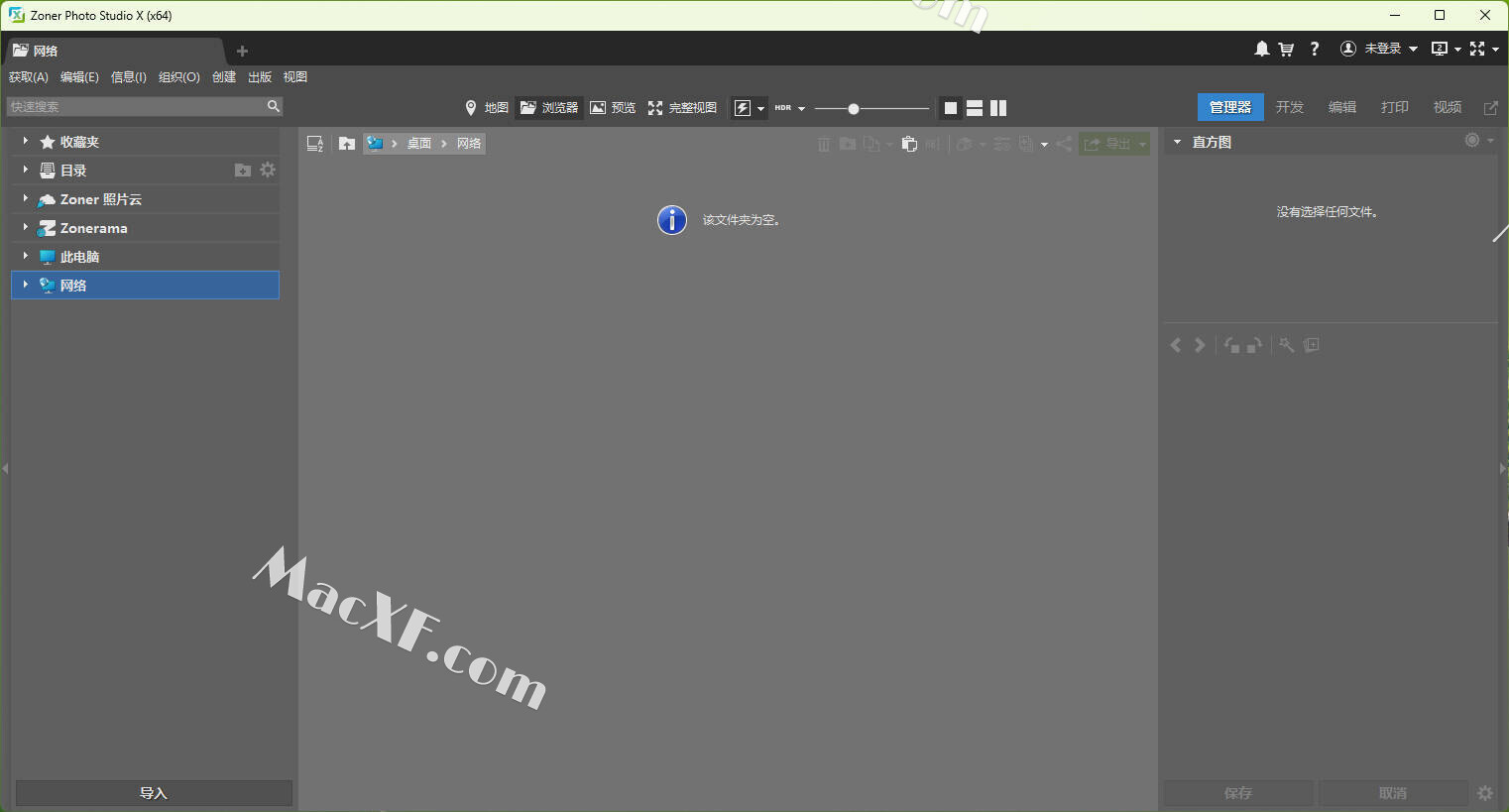Click the 保存 save button
This screenshot has height=812, width=1509.
click(1238, 793)
